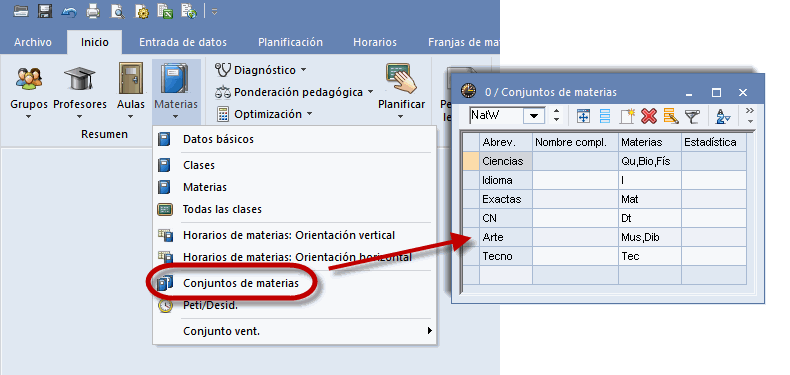Click the save floppy disk icon
Image resolution: width=790 pixels, height=375 pixels.
[x=45, y=11]
